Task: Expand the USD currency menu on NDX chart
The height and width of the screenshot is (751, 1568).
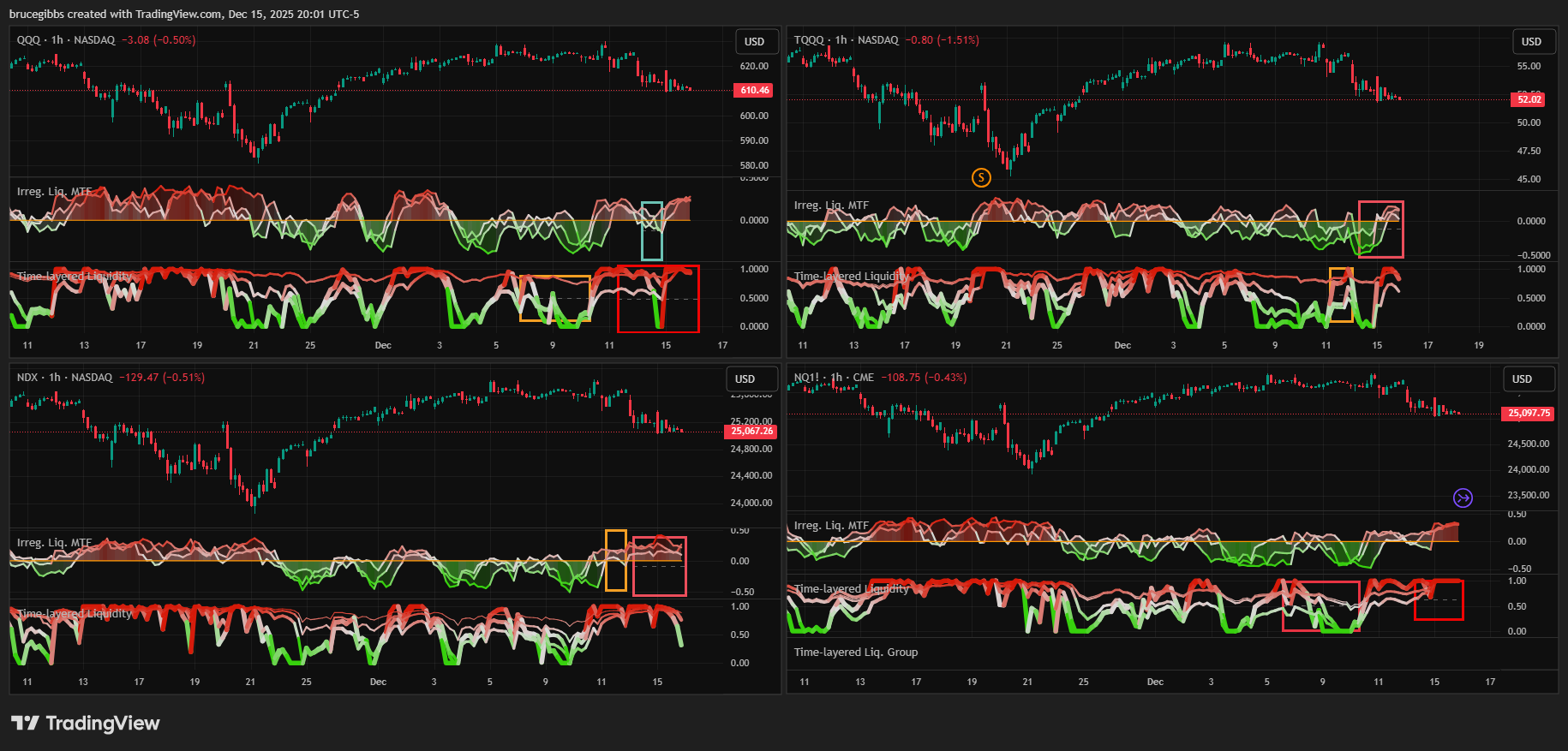Action: click(x=745, y=378)
